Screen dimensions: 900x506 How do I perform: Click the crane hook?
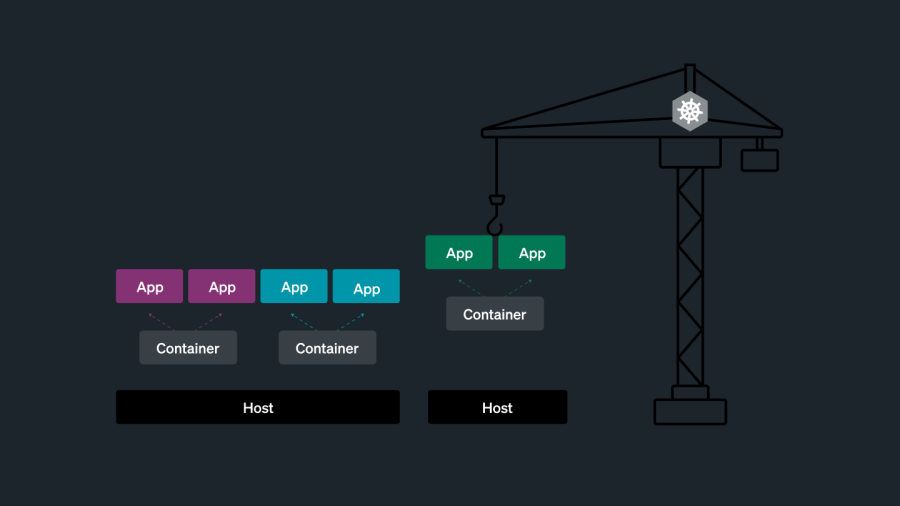click(496, 213)
